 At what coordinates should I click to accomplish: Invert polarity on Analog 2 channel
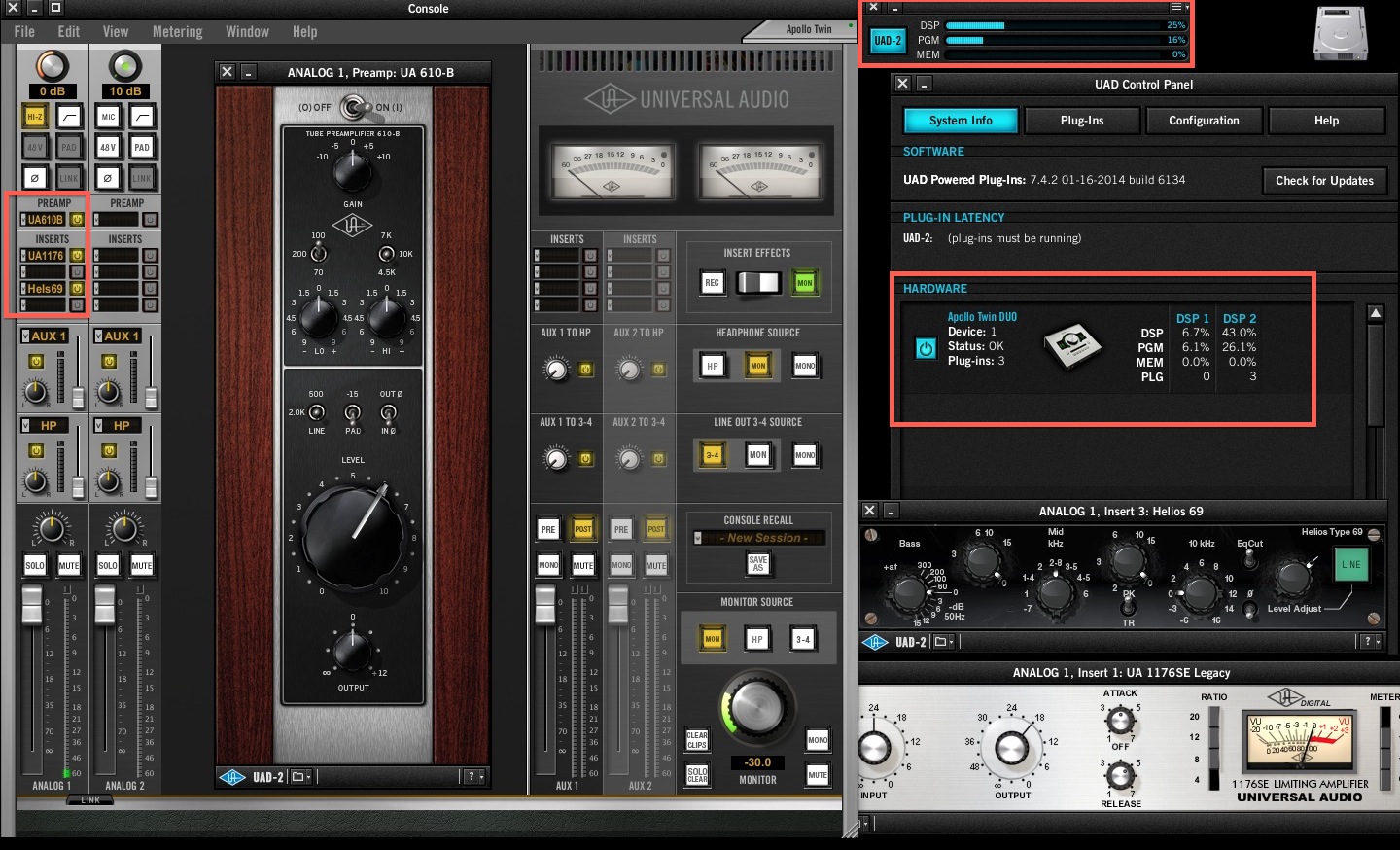point(108,178)
